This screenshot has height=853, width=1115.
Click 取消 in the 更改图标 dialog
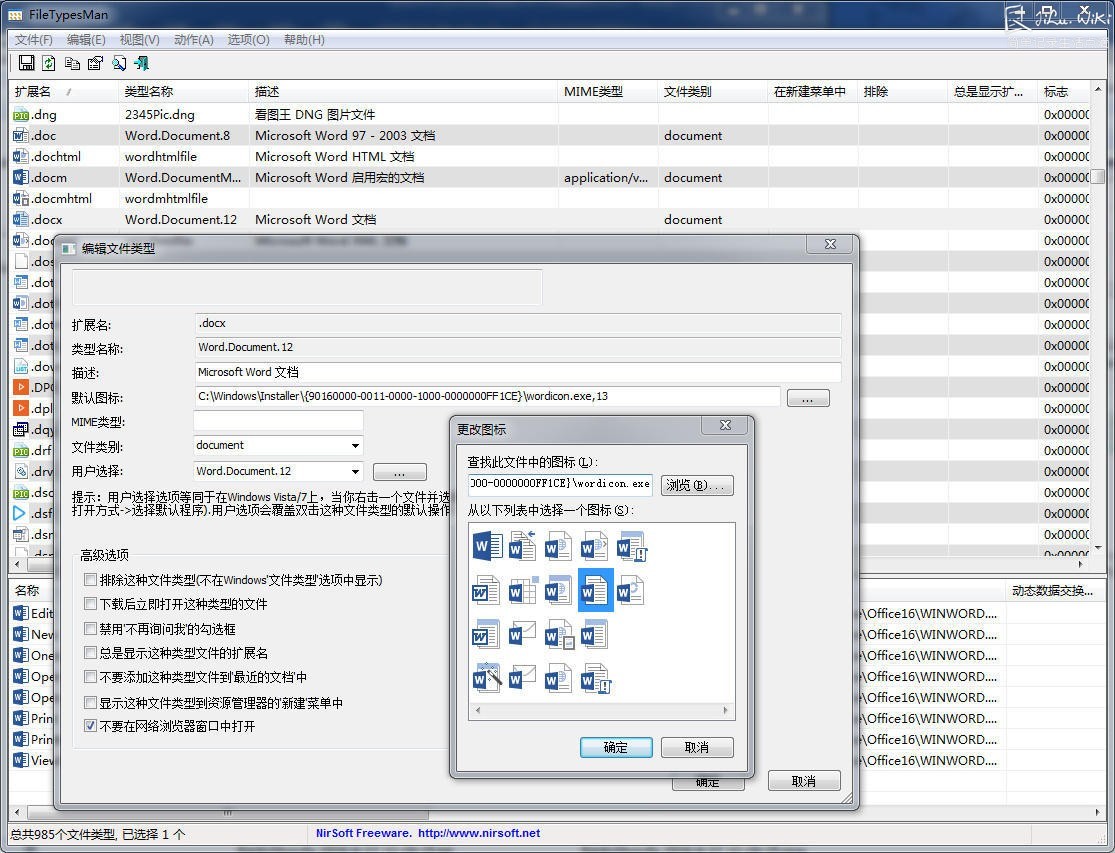(x=697, y=747)
